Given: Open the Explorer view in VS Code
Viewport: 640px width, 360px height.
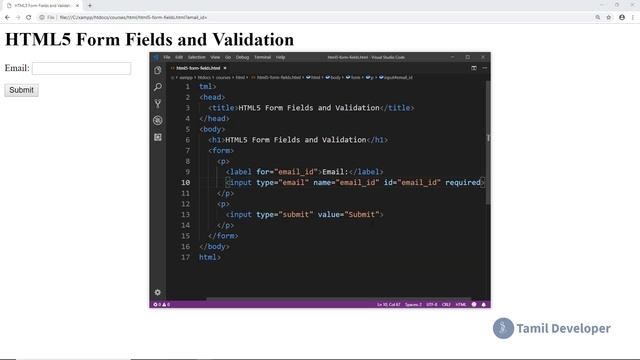Looking at the screenshot, I should coord(158,70).
